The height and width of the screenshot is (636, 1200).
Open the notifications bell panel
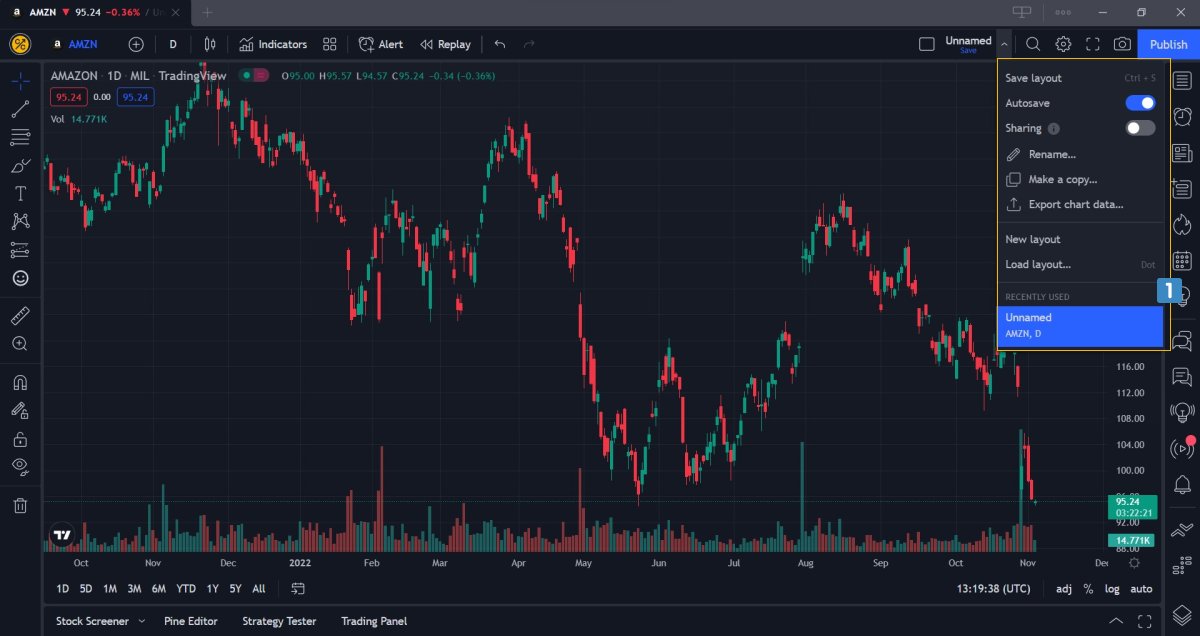point(1182,485)
